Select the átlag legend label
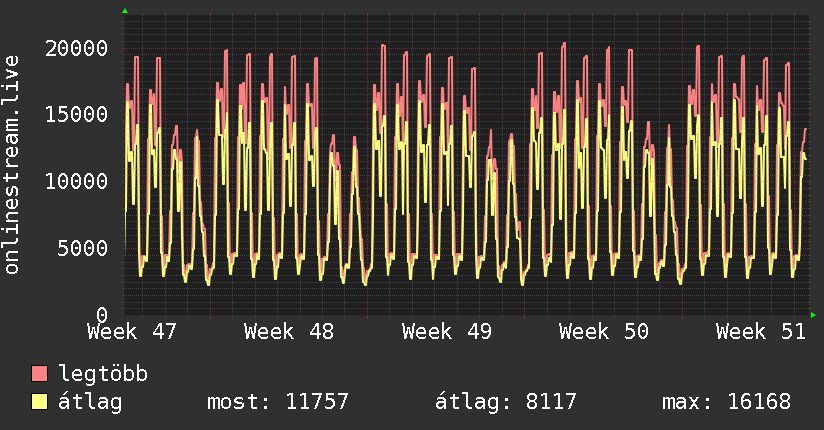824x430 pixels. [x=91, y=402]
